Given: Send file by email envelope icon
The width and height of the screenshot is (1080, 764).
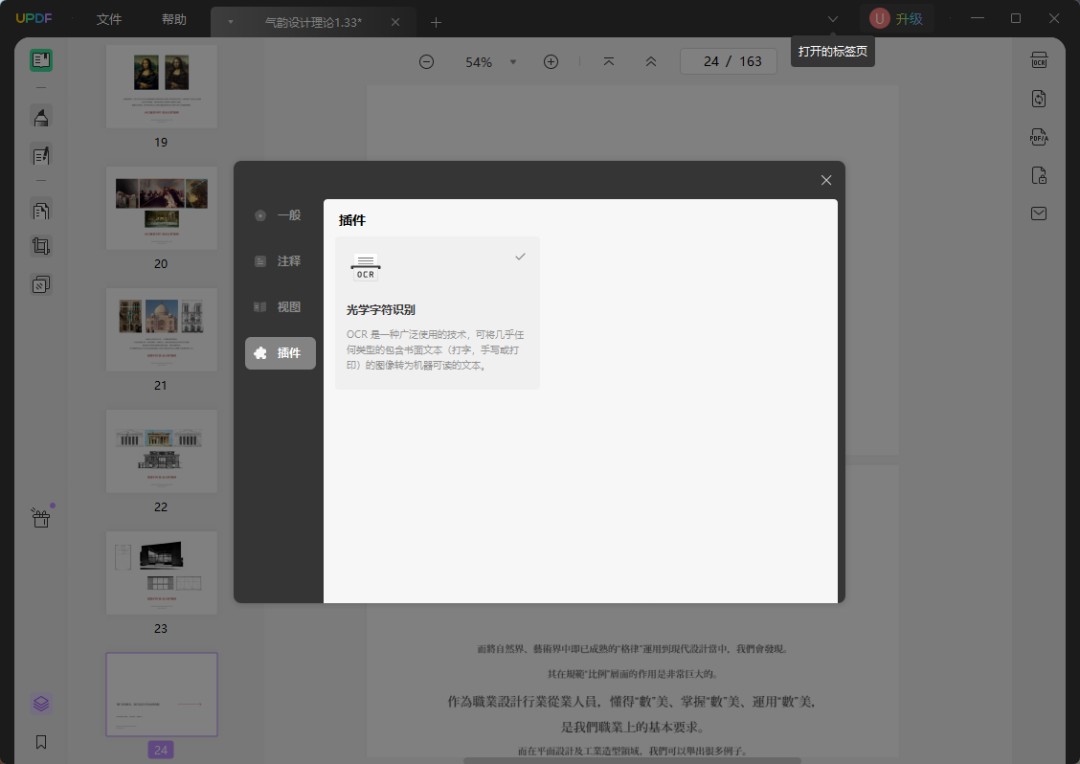Looking at the screenshot, I should (x=1039, y=214).
